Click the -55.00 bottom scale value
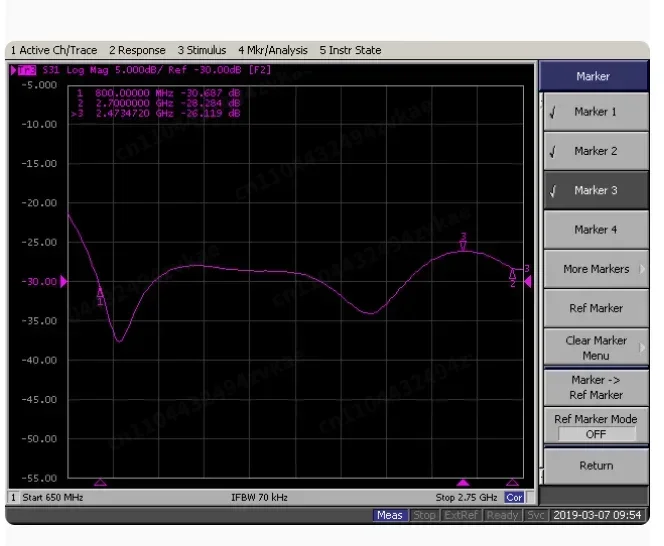Image resolution: width=664 pixels, height=546 pixels. pos(39,478)
